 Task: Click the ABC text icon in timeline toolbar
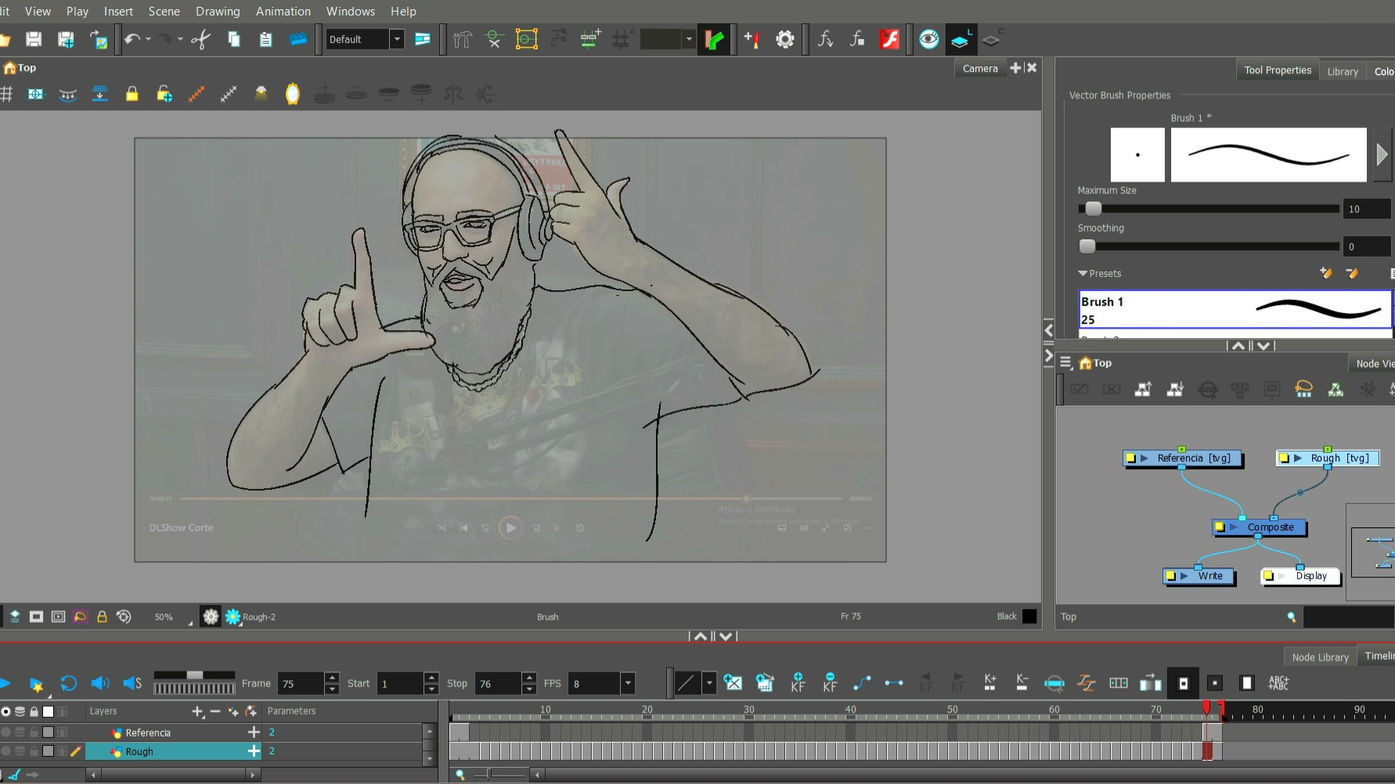click(1278, 683)
